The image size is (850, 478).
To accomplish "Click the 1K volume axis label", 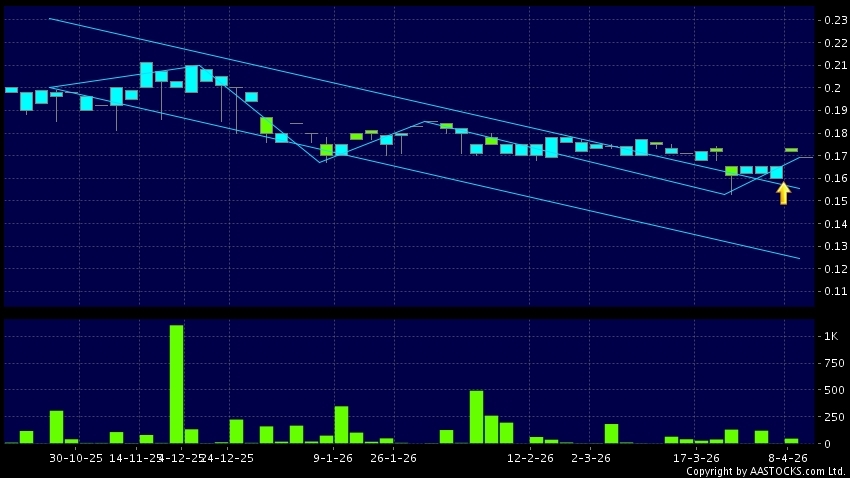I will click(x=830, y=337).
